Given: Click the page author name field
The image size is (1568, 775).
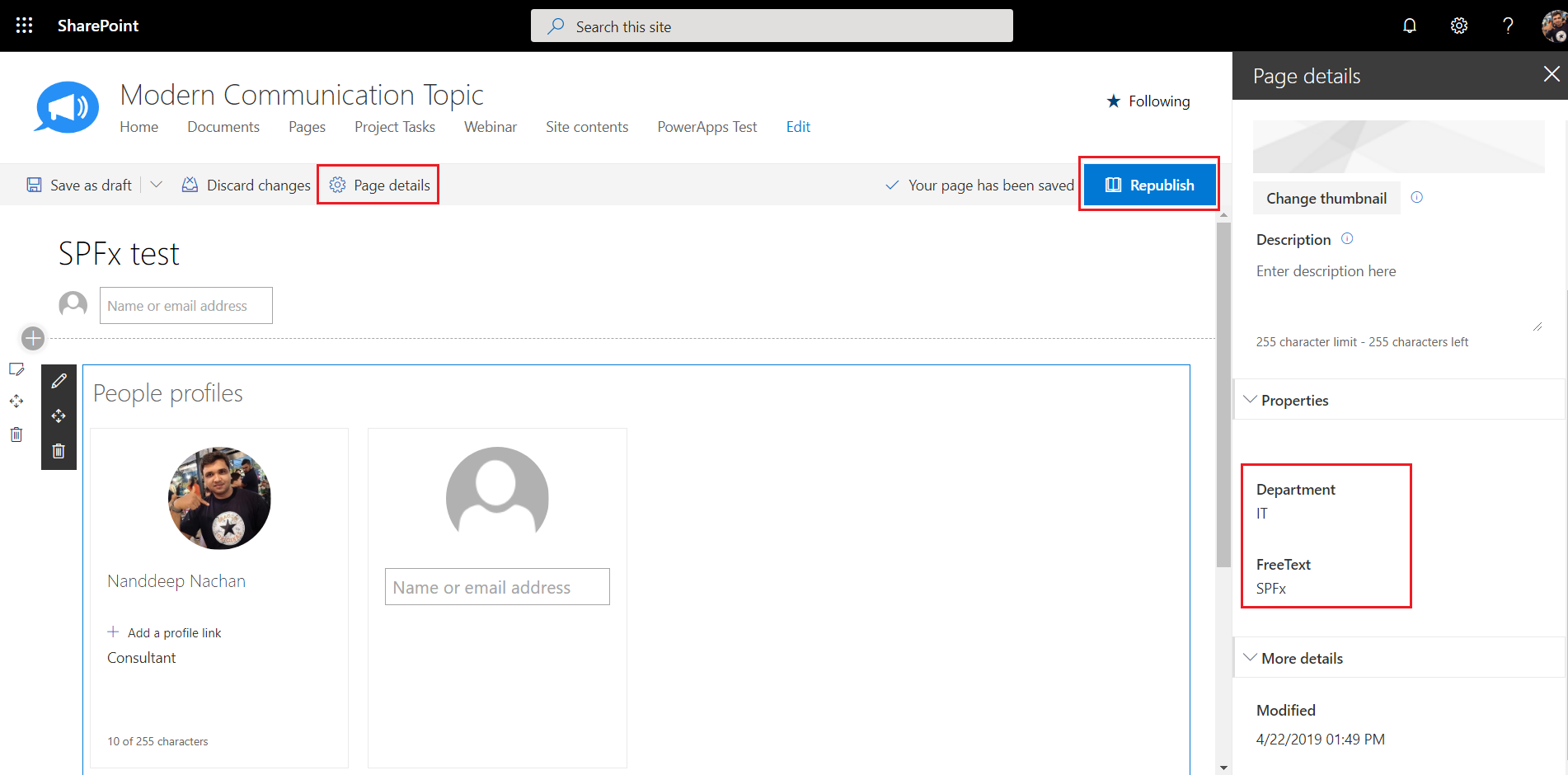Looking at the screenshot, I should [186, 305].
